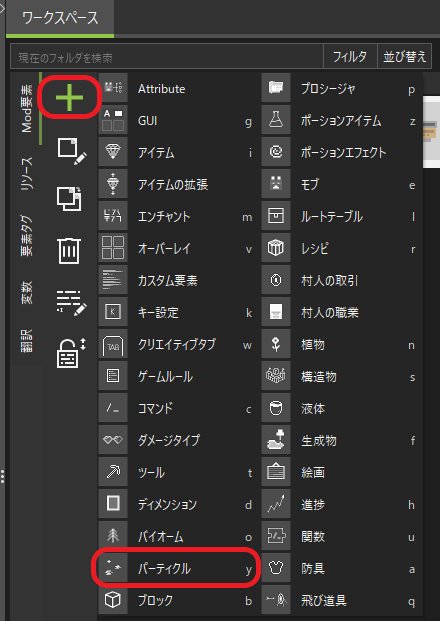Click the trash delete element icon

coord(69,250)
